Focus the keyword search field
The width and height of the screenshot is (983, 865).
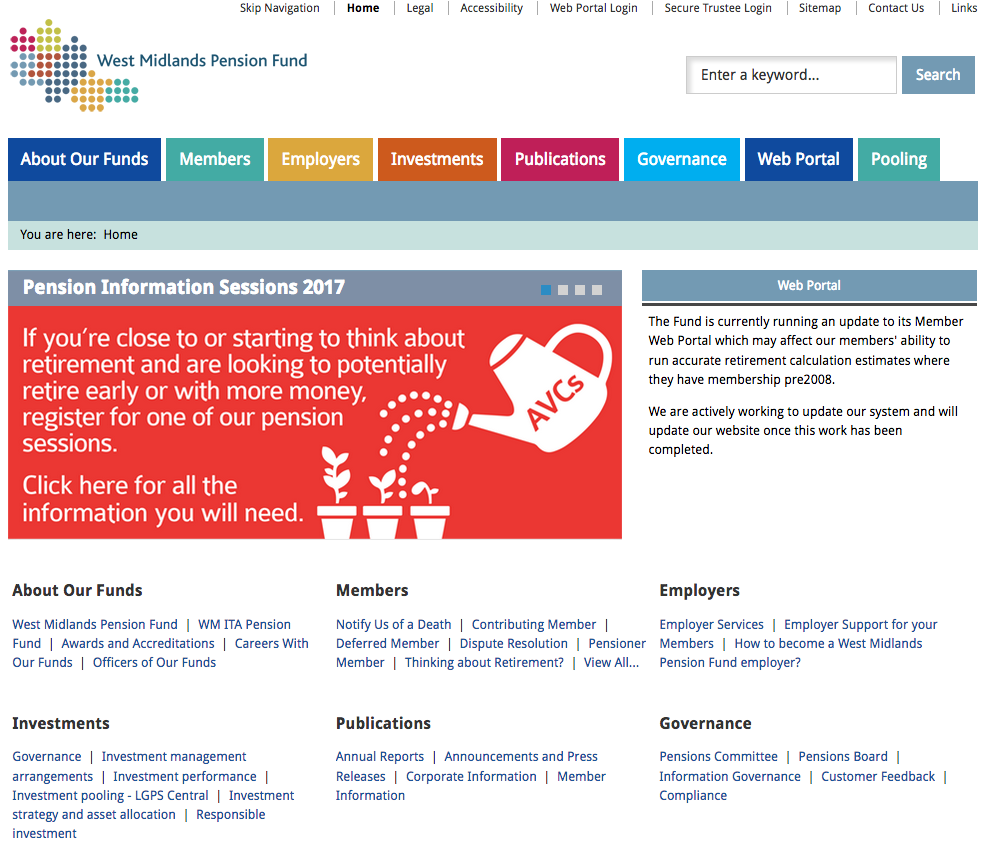790,75
